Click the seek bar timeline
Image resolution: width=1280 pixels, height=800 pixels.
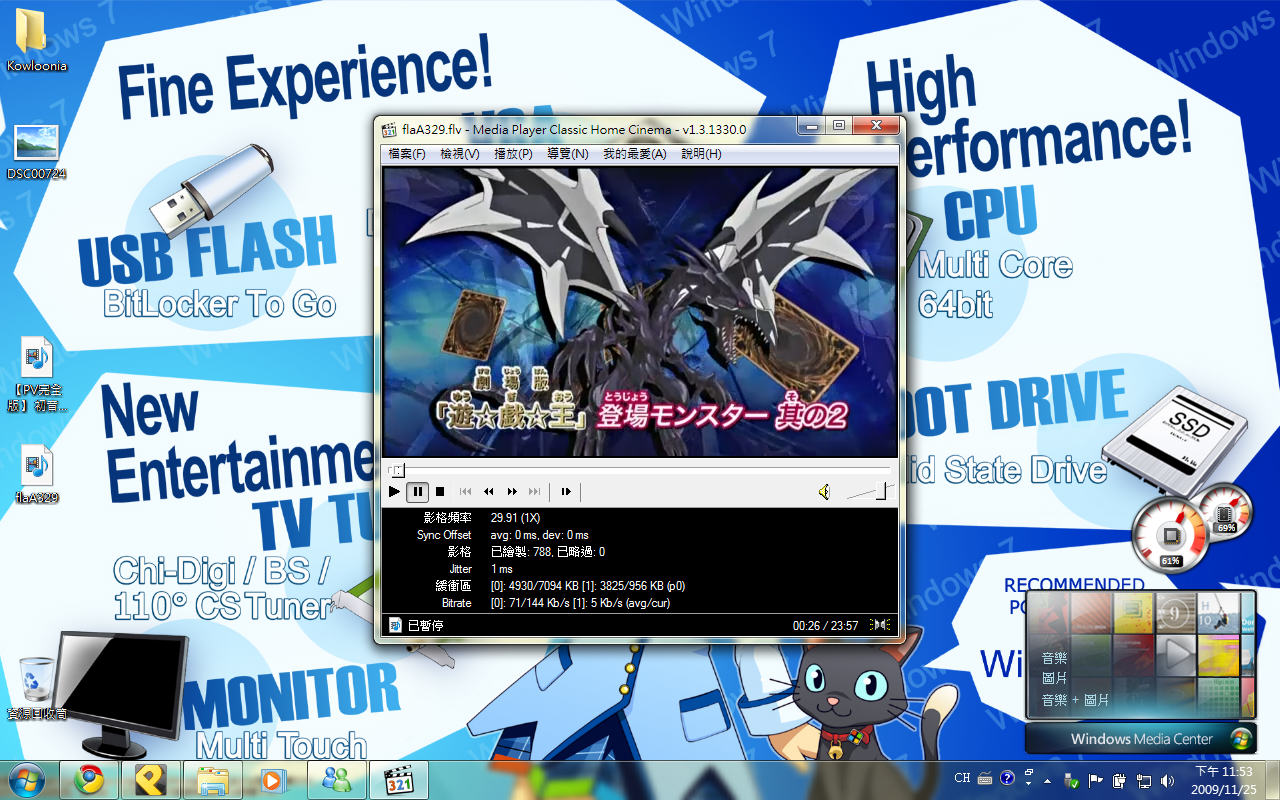640,469
